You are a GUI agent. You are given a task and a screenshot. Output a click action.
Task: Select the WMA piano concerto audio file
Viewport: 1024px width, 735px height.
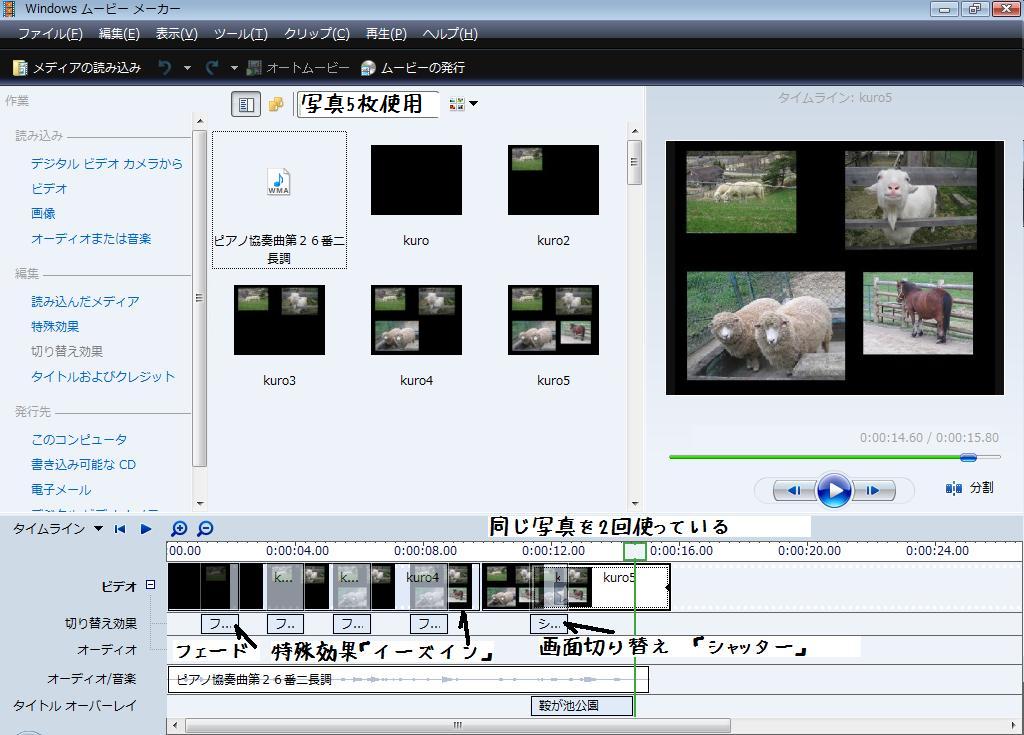coord(279,200)
